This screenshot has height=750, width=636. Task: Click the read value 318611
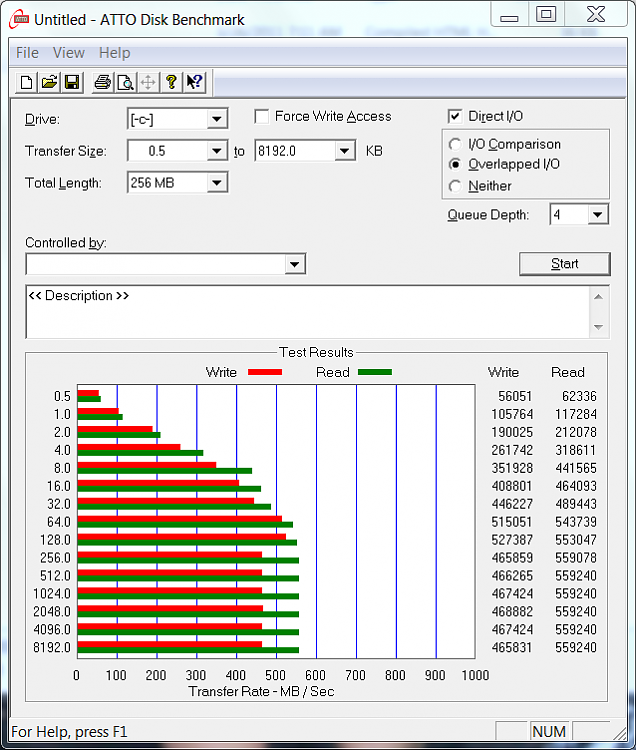pos(576,450)
